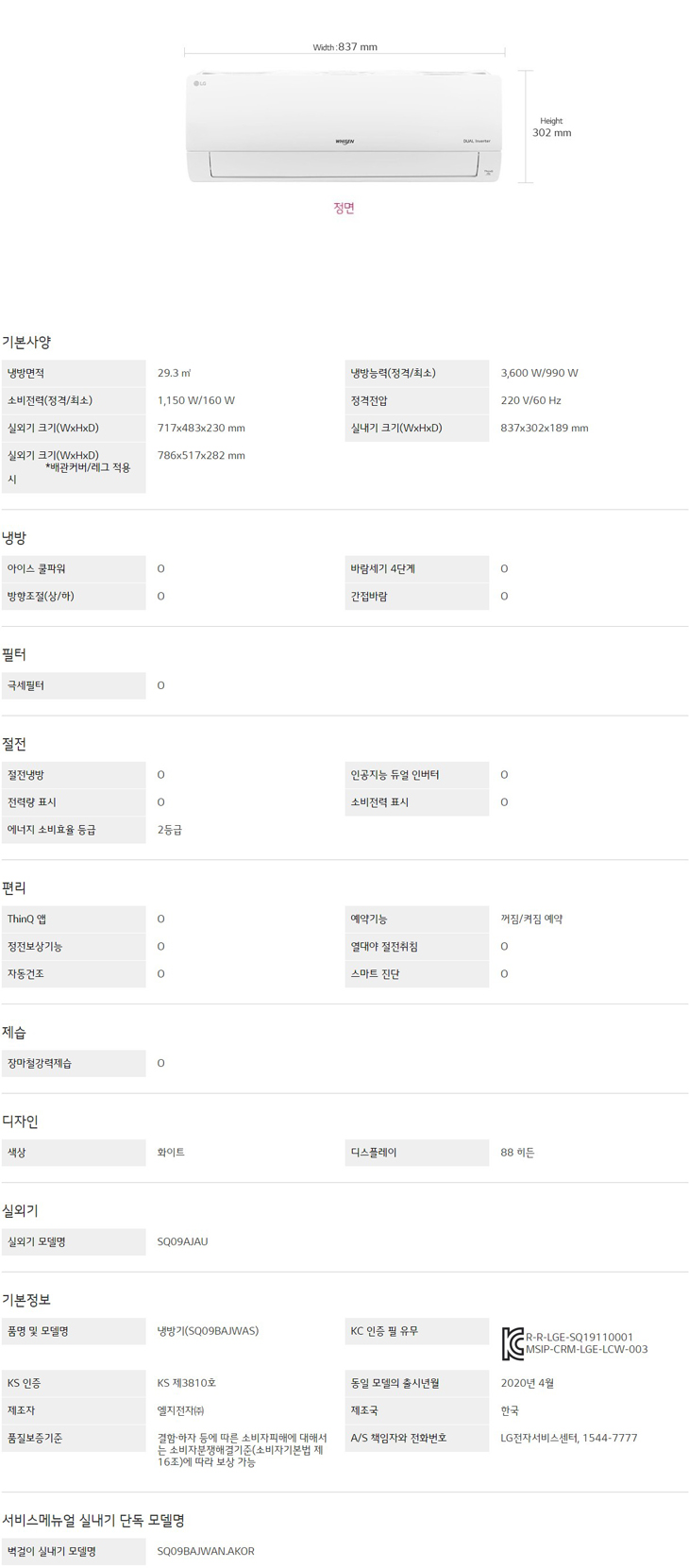Click the LG전자서비스센터 1544-7777 phone text
Image resolution: width=689 pixels, height=1568 pixels.
click(568, 1438)
